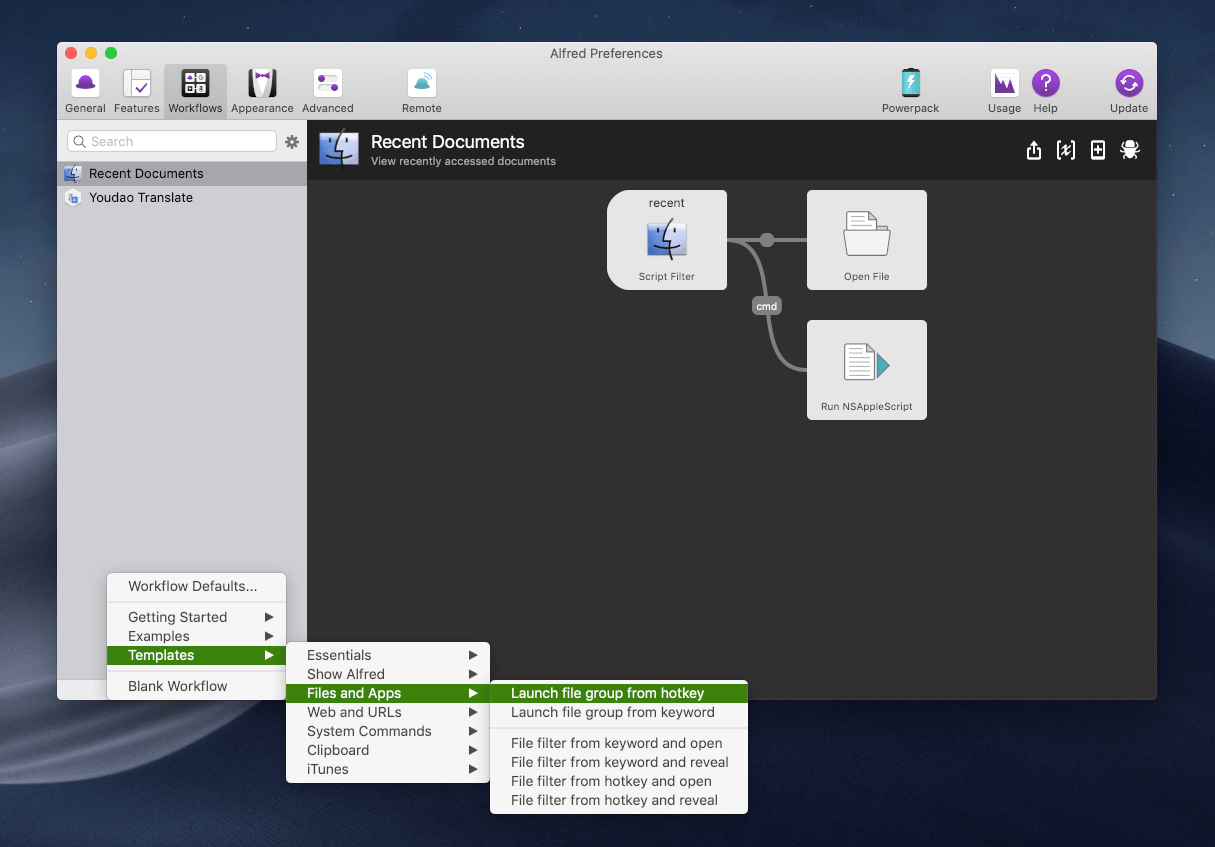Open the General preferences tab
The image size is (1215, 847).
pyautogui.click(x=85, y=91)
